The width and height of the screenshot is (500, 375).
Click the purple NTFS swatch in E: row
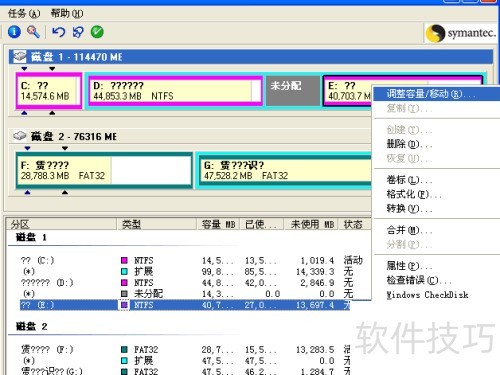click(x=124, y=305)
